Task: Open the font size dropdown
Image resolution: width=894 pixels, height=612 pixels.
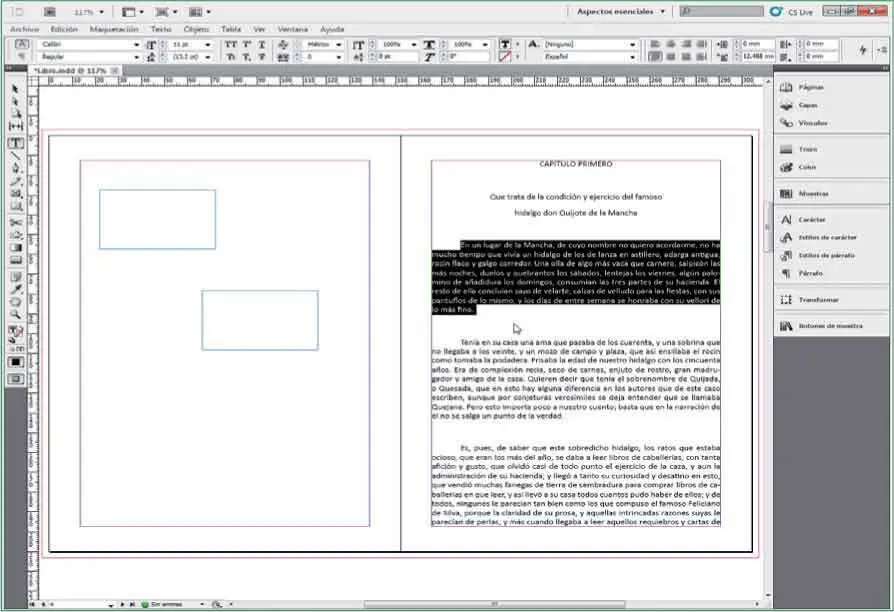Action: click(x=208, y=44)
